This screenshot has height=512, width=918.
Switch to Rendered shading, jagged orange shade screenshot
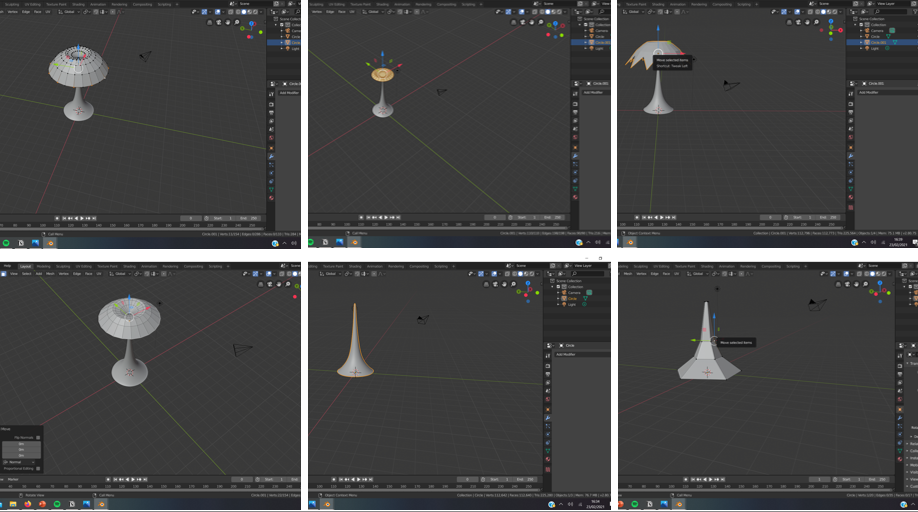(x=835, y=12)
